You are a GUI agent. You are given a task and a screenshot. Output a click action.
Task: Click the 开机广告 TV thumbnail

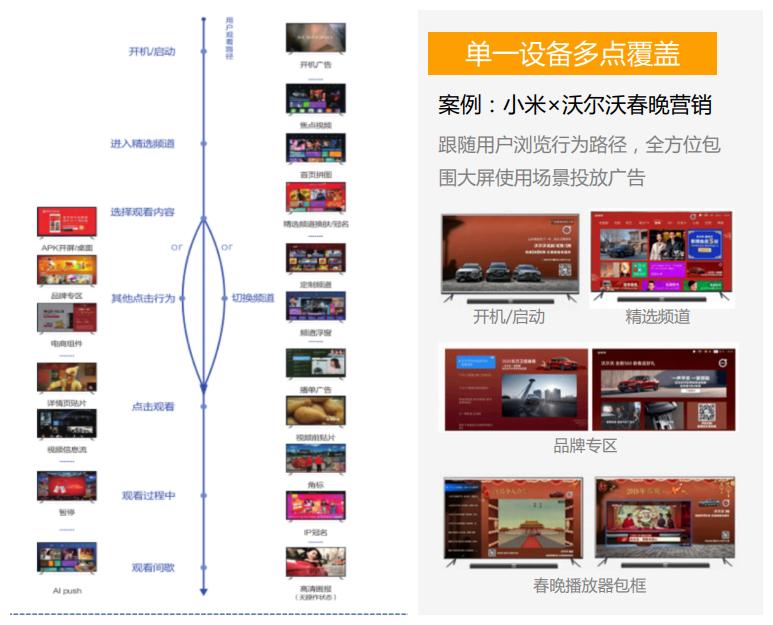(316, 37)
